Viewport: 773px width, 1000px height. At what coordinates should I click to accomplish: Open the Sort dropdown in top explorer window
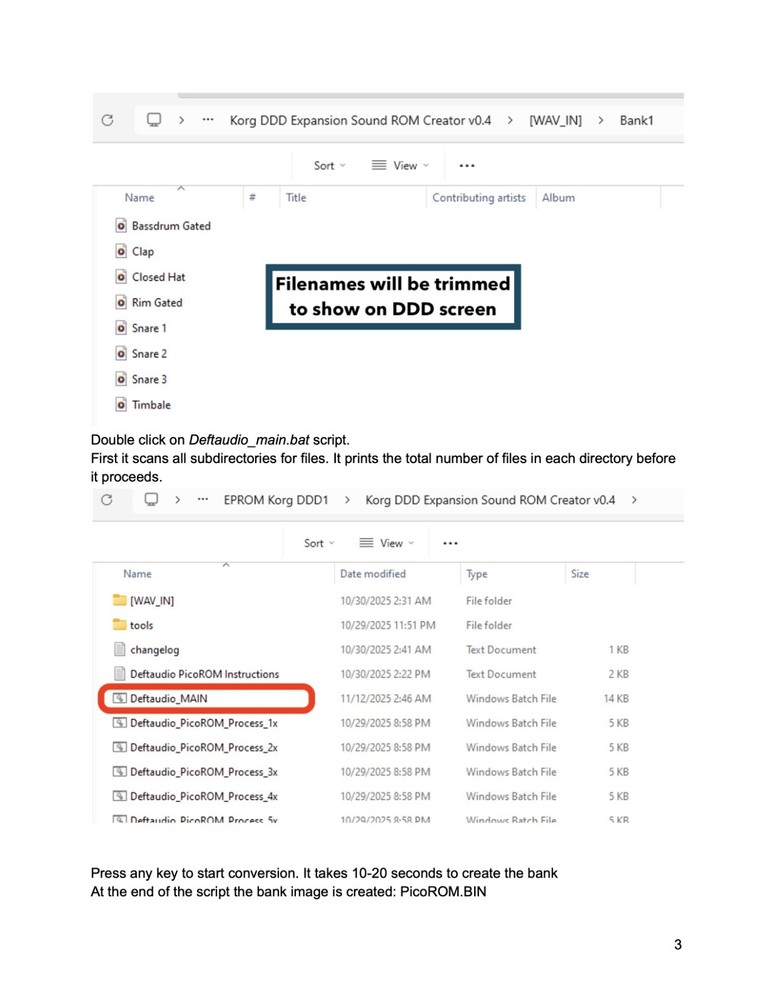tap(329, 166)
